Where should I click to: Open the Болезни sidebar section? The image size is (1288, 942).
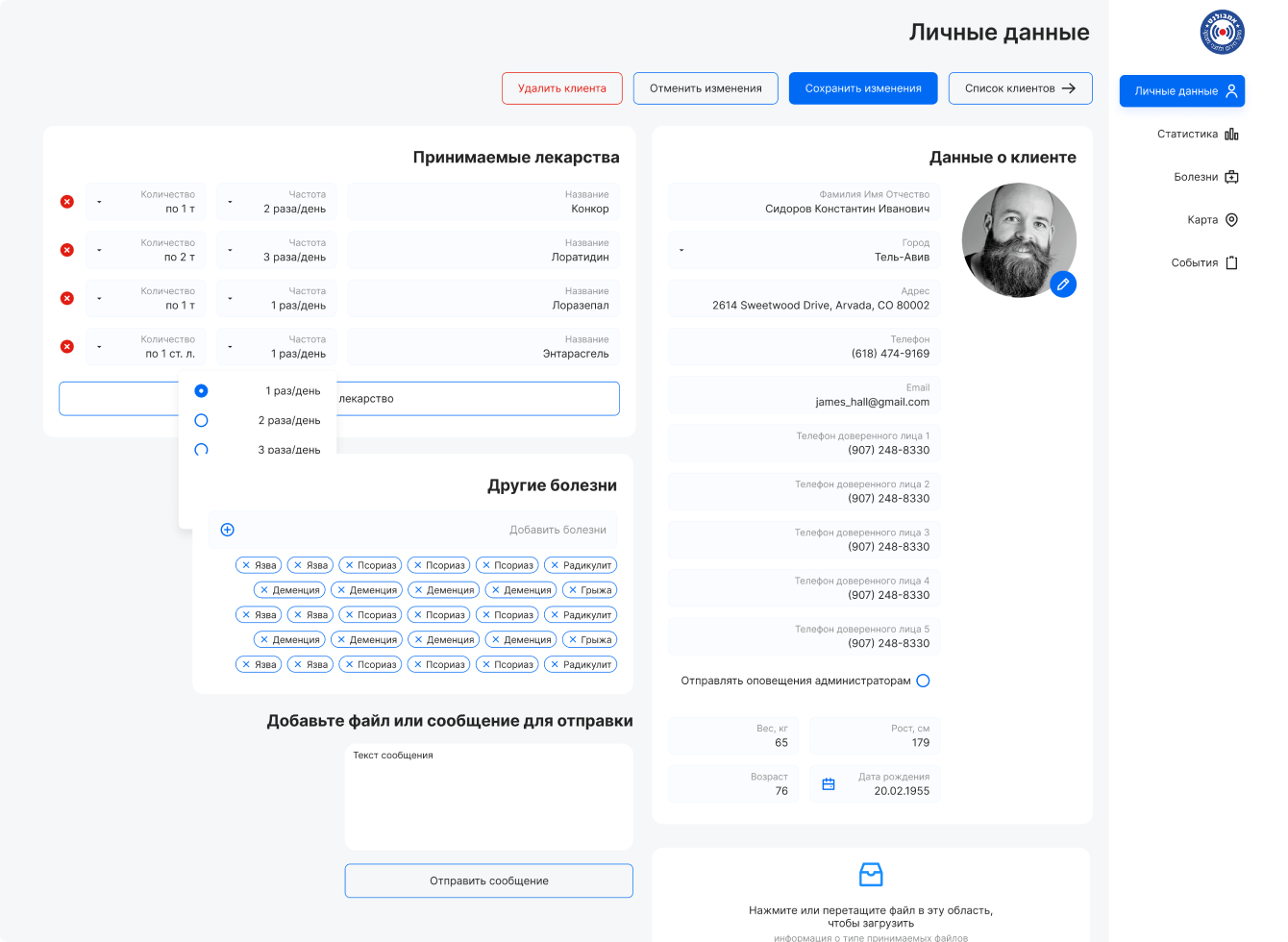click(x=1206, y=177)
